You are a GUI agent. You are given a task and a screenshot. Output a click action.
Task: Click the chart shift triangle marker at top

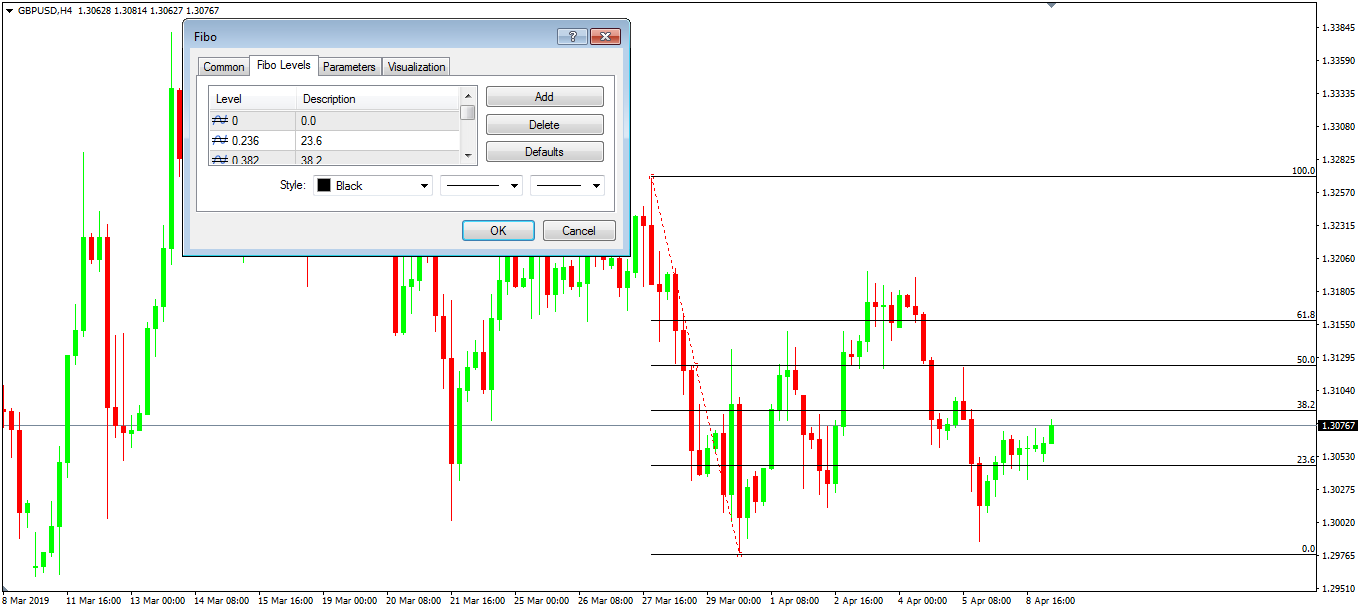pos(1051,5)
